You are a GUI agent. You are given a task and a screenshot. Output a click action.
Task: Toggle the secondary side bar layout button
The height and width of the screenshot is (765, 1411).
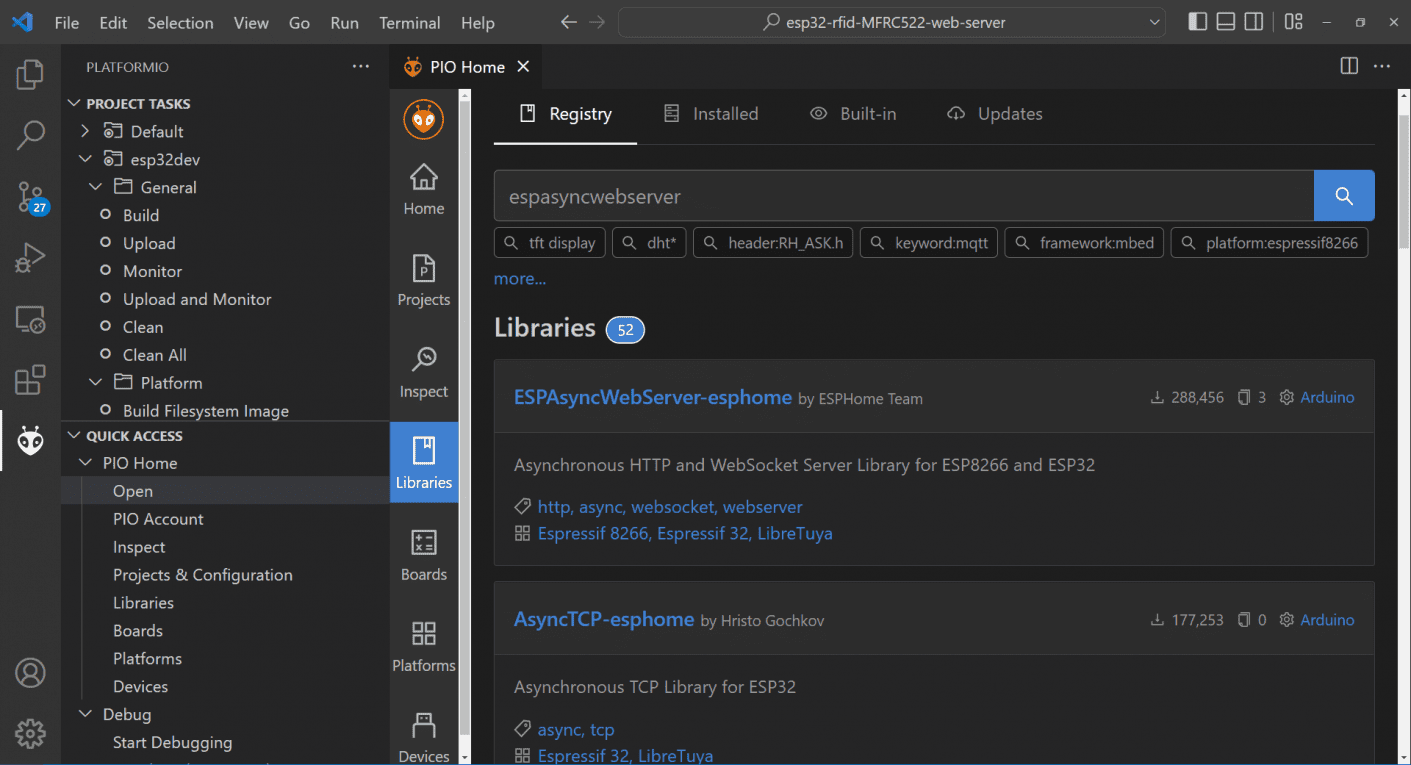point(1253,22)
